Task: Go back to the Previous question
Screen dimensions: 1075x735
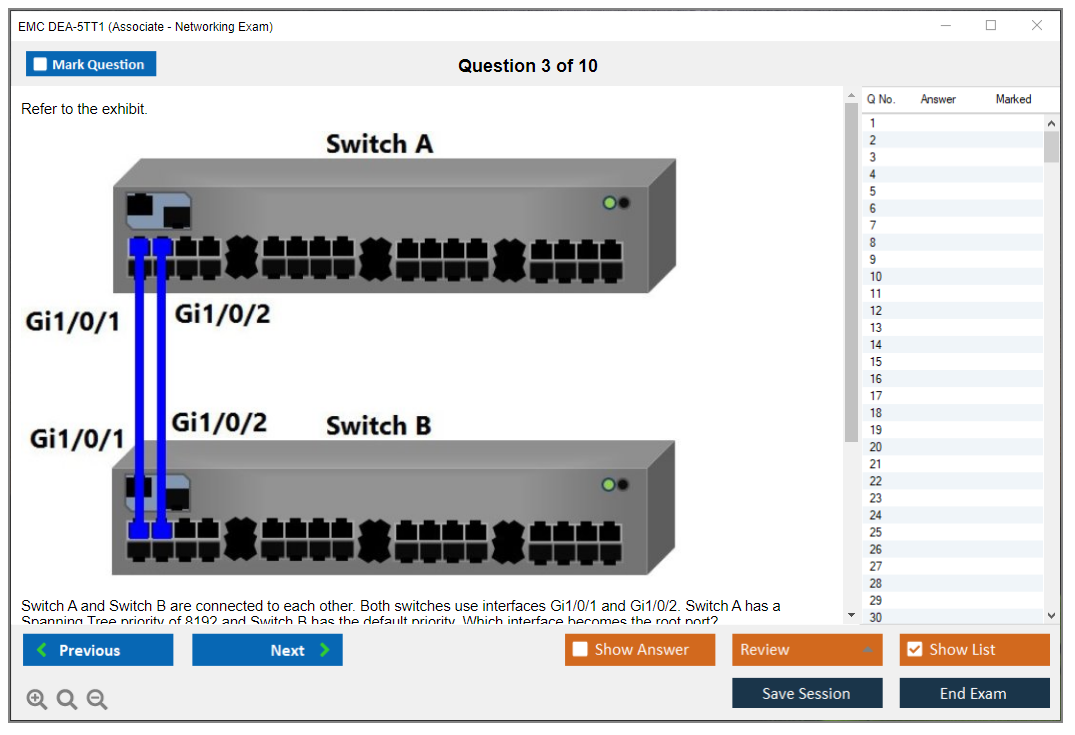Action: pos(98,650)
